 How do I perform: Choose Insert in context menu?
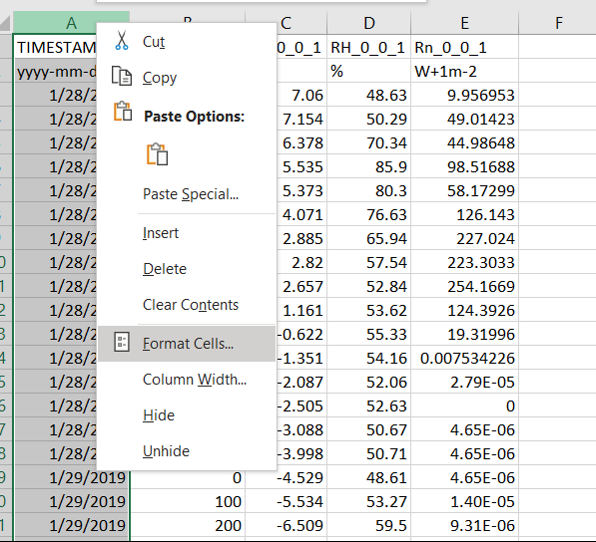(x=160, y=233)
